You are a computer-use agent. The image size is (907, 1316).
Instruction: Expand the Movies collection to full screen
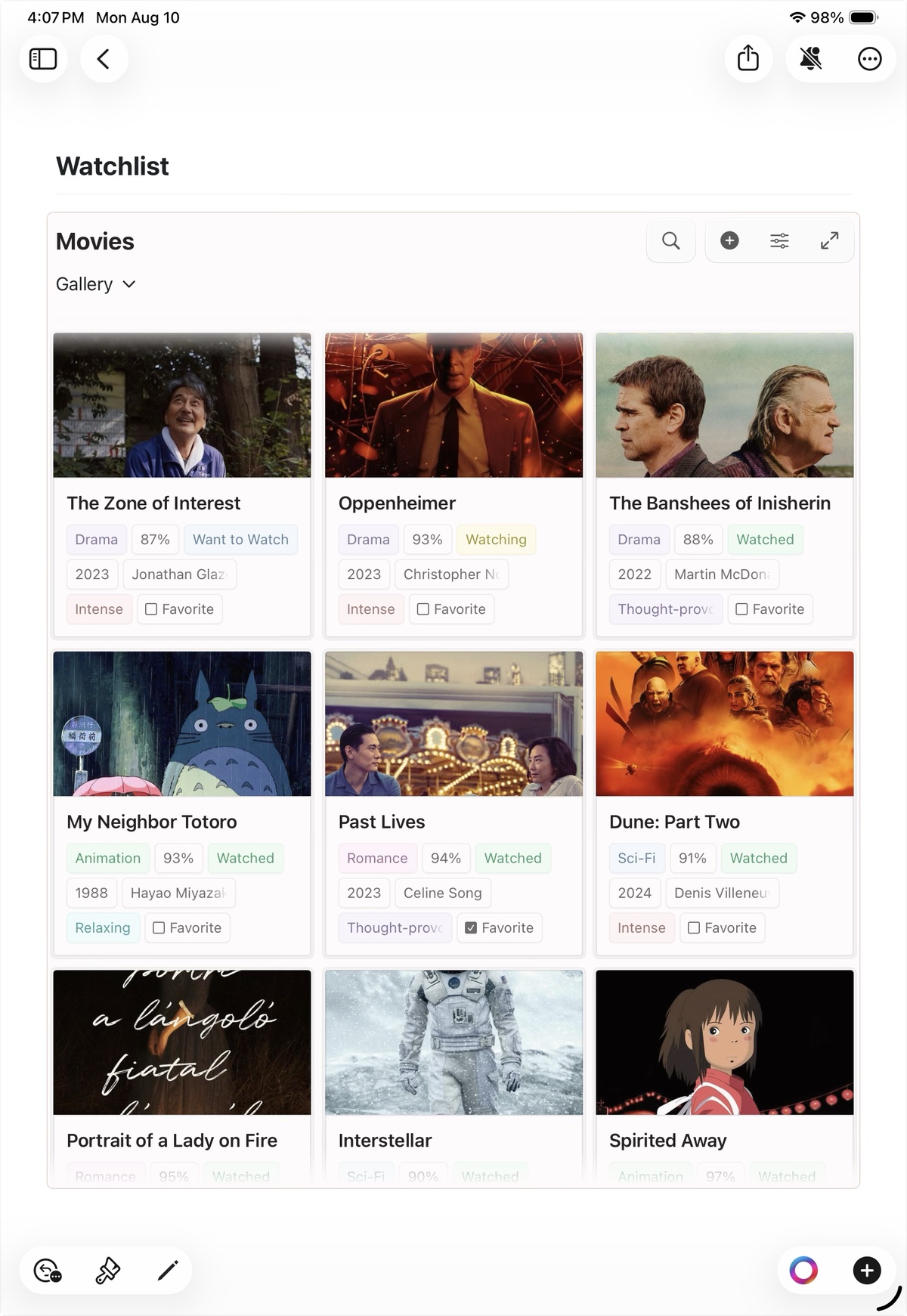[x=829, y=241]
